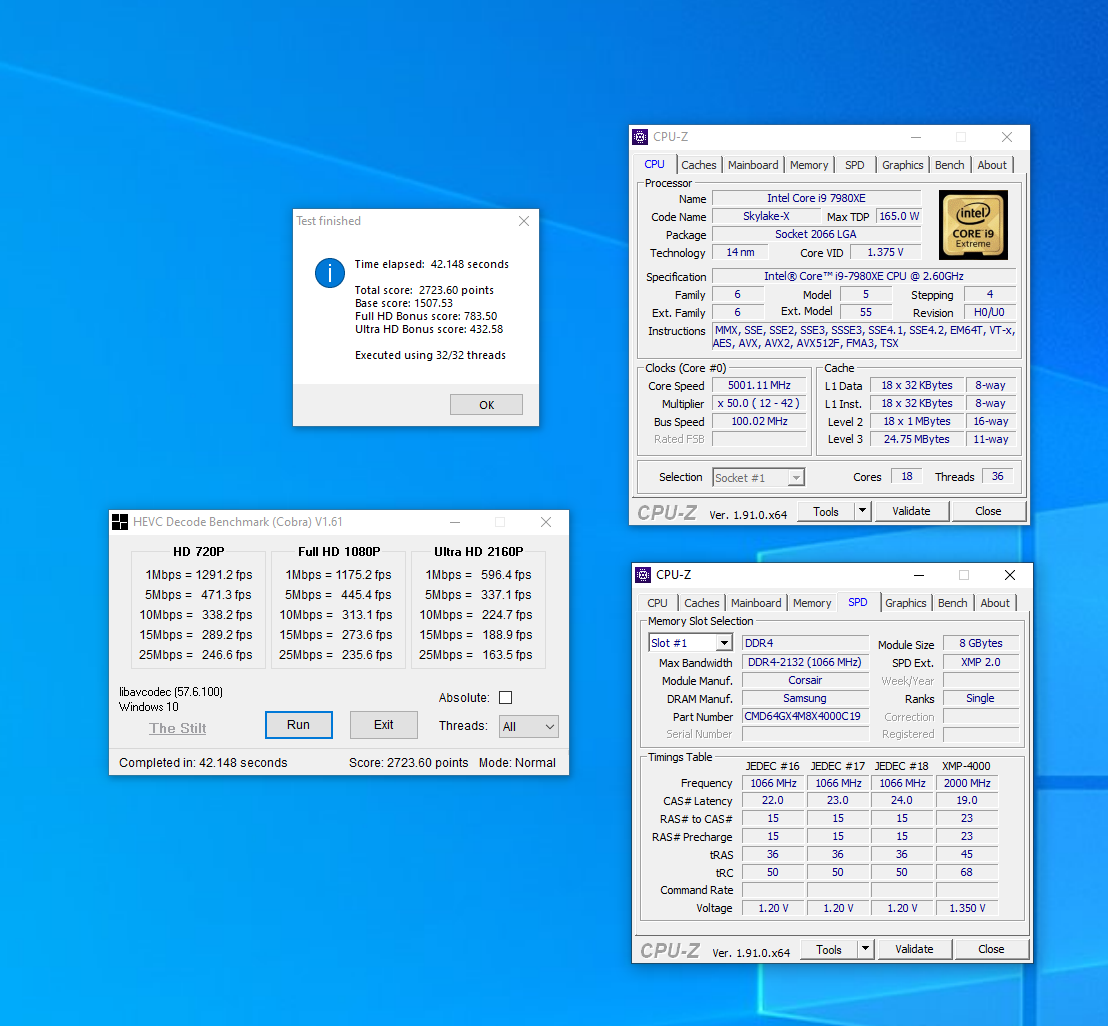Toggle the Absolute checkbox in HEVC benchmark
This screenshot has width=1108, height=1026.
pos(505,697)
